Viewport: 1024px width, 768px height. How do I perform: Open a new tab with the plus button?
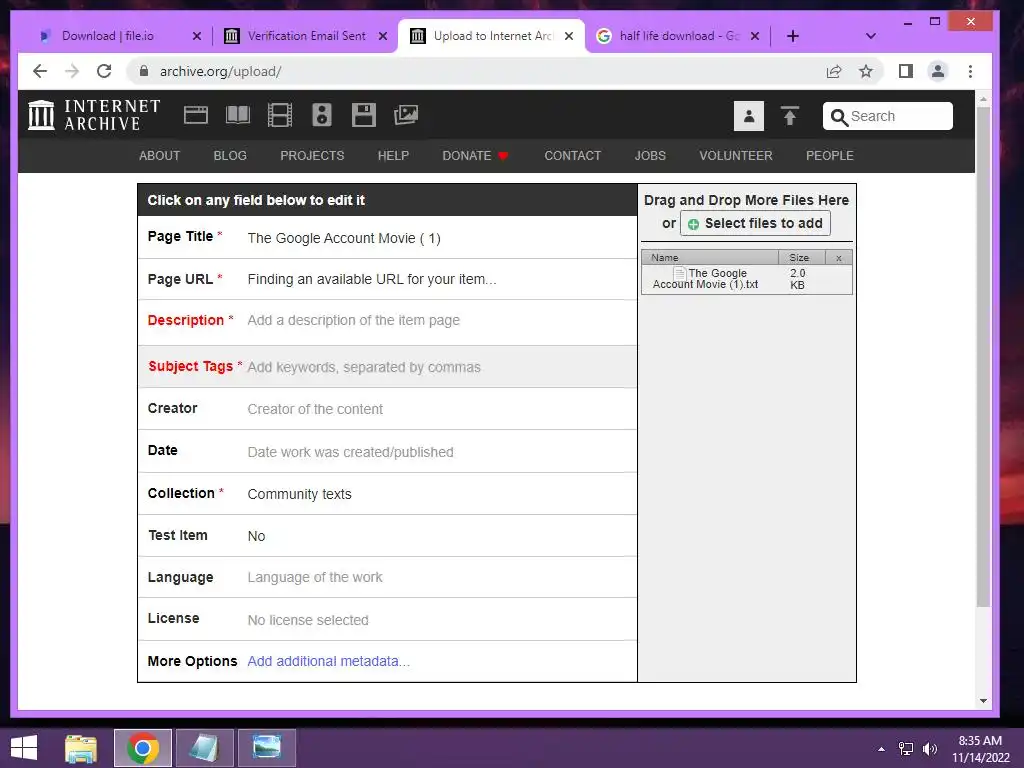point(793,36)
